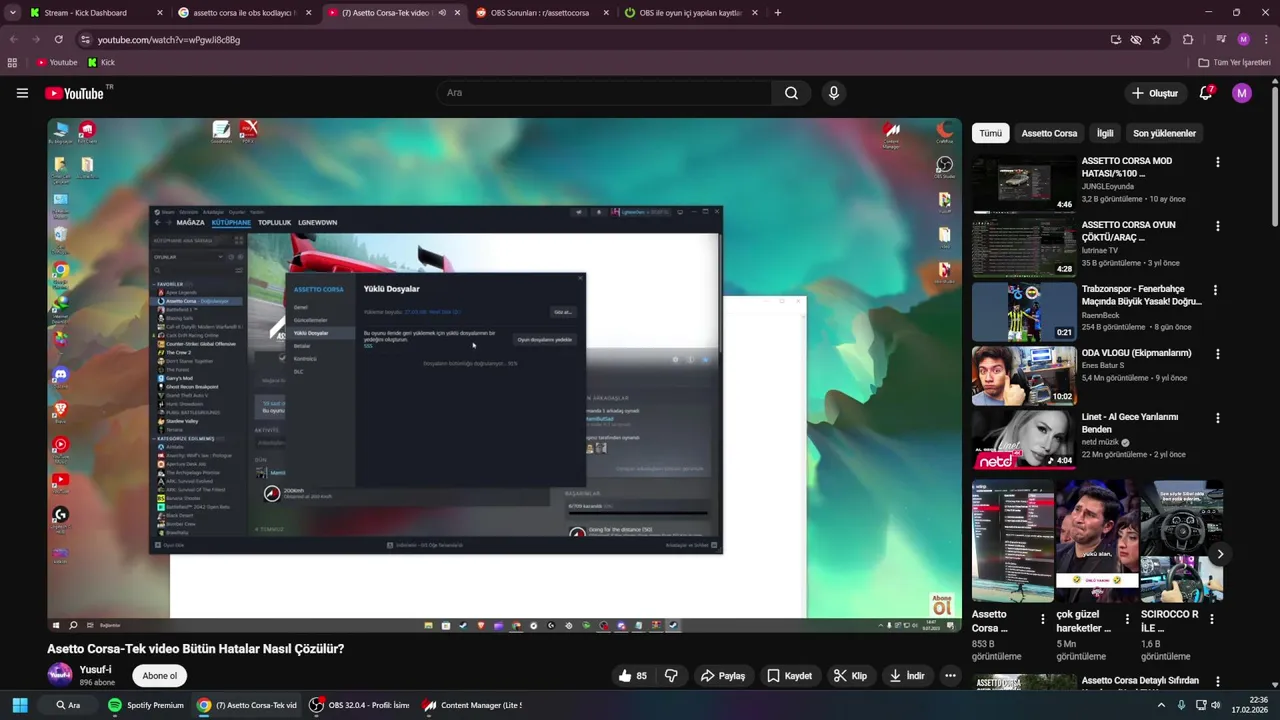Dislike the video with thumbs down
The height and width of the screenshot is (720, 1280).
[671, 676]
